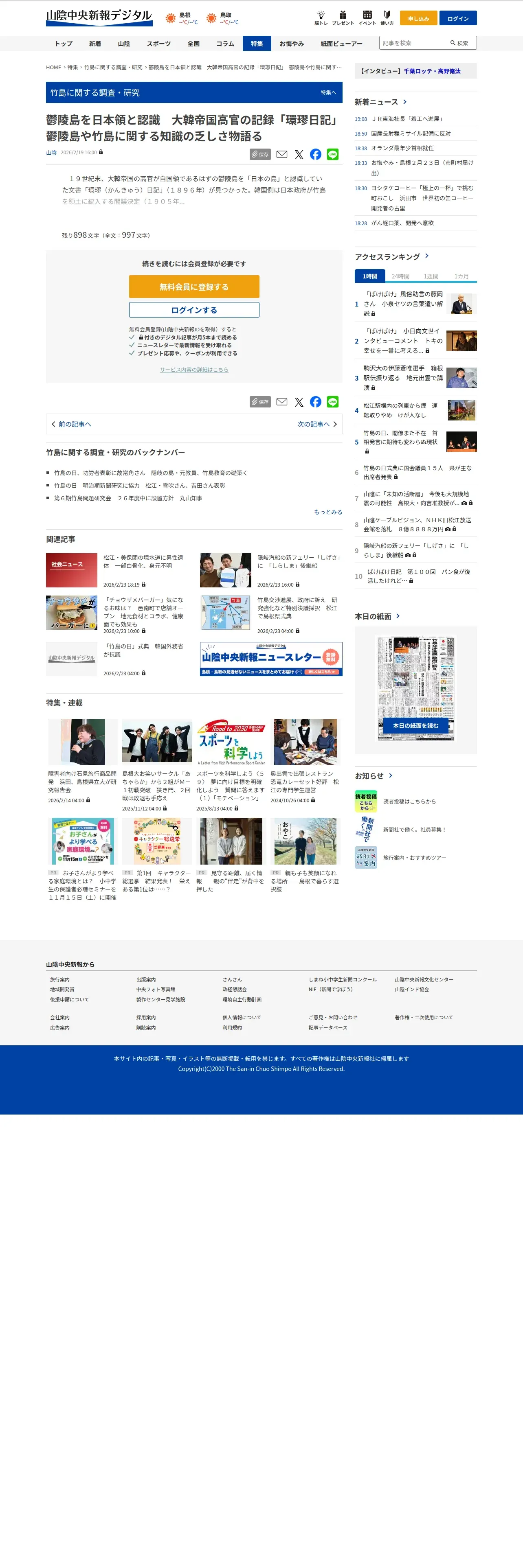Expand 新着ニュース section chevron

click(x=405, y=102)
